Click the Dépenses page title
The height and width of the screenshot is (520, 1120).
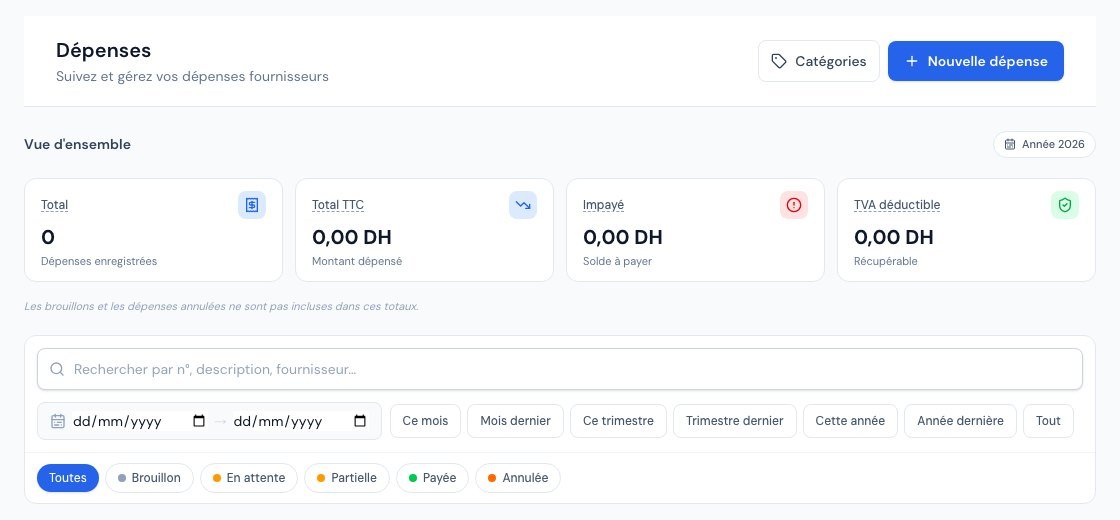(x=104, y=51)
